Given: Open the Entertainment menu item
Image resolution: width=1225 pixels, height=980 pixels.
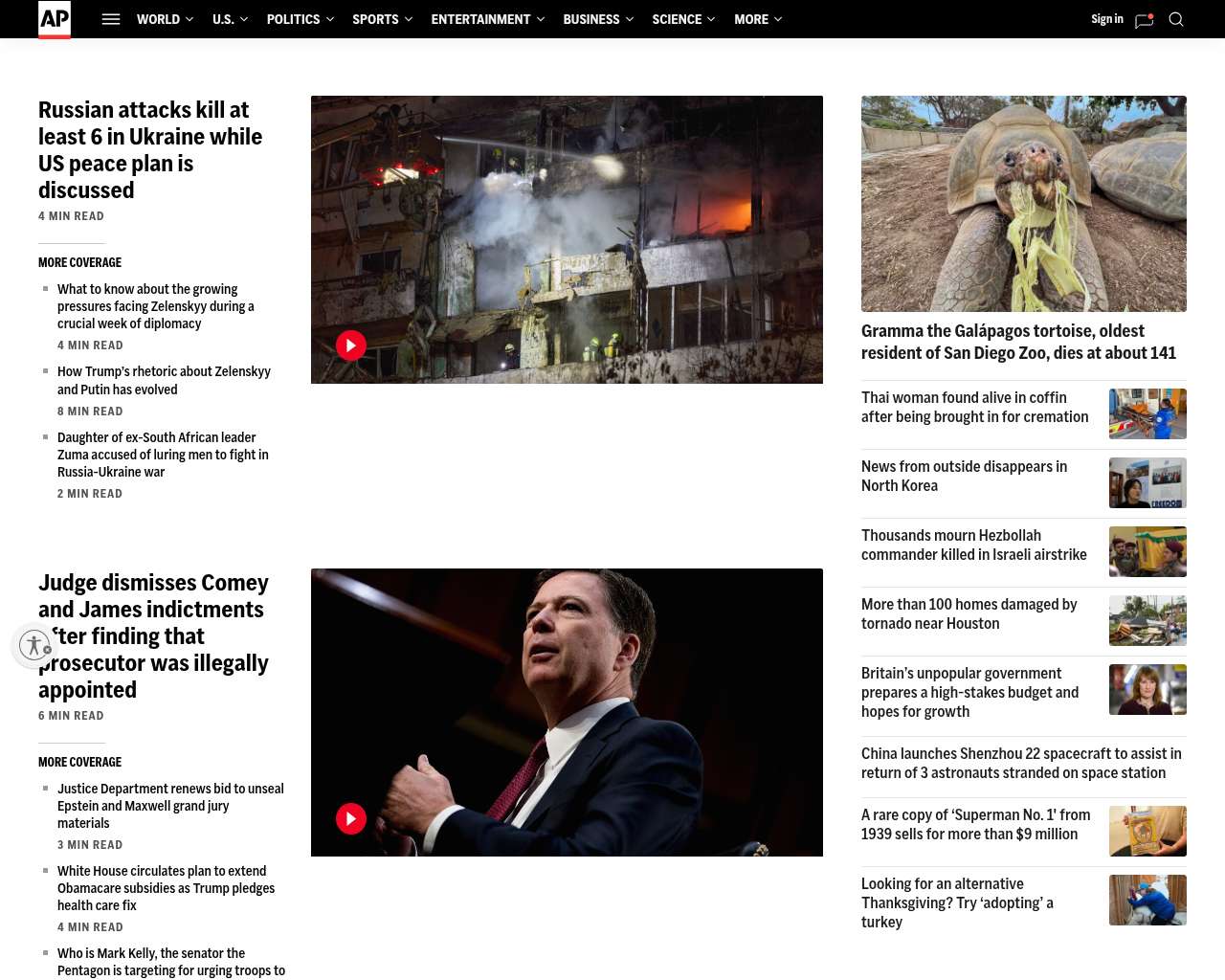Looking at the screenshot, I should click(x=480, y=19).
